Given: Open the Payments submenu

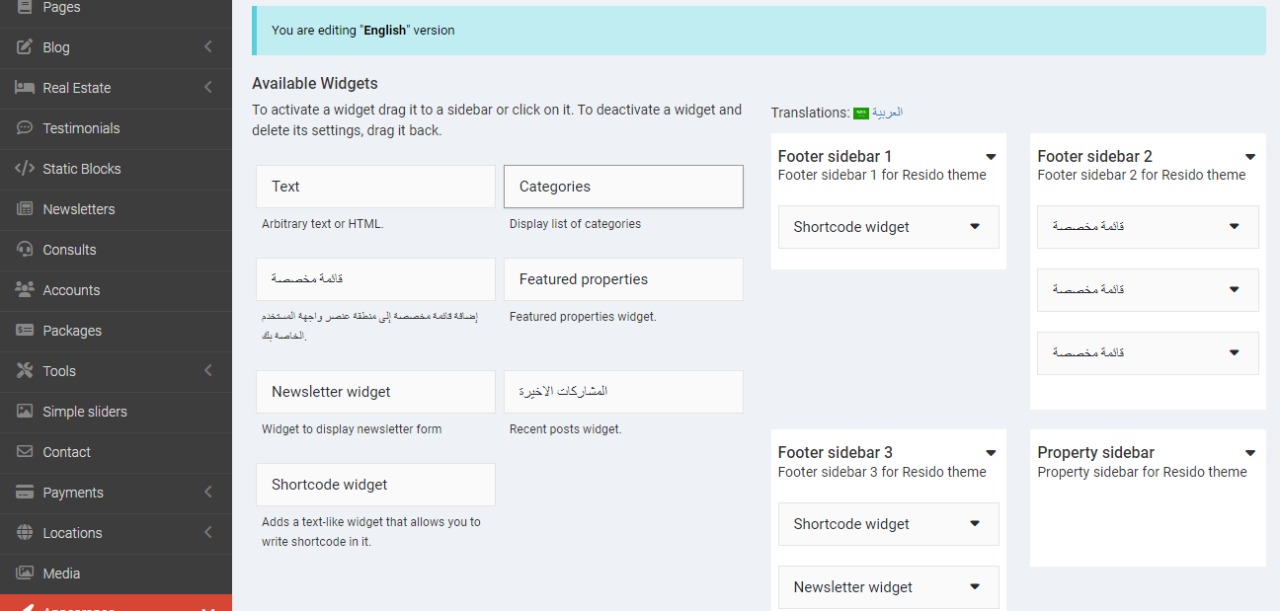Looking at the screenshot, I should point(208,492).
